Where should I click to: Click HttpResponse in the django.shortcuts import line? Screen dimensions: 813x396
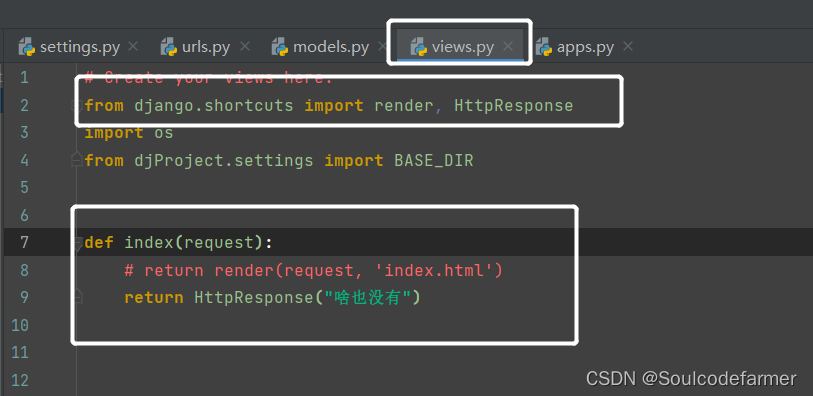tap(513, 106)
